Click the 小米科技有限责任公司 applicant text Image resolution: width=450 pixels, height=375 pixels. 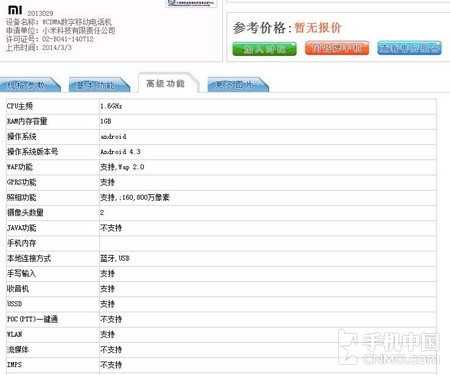click(79, 31)
